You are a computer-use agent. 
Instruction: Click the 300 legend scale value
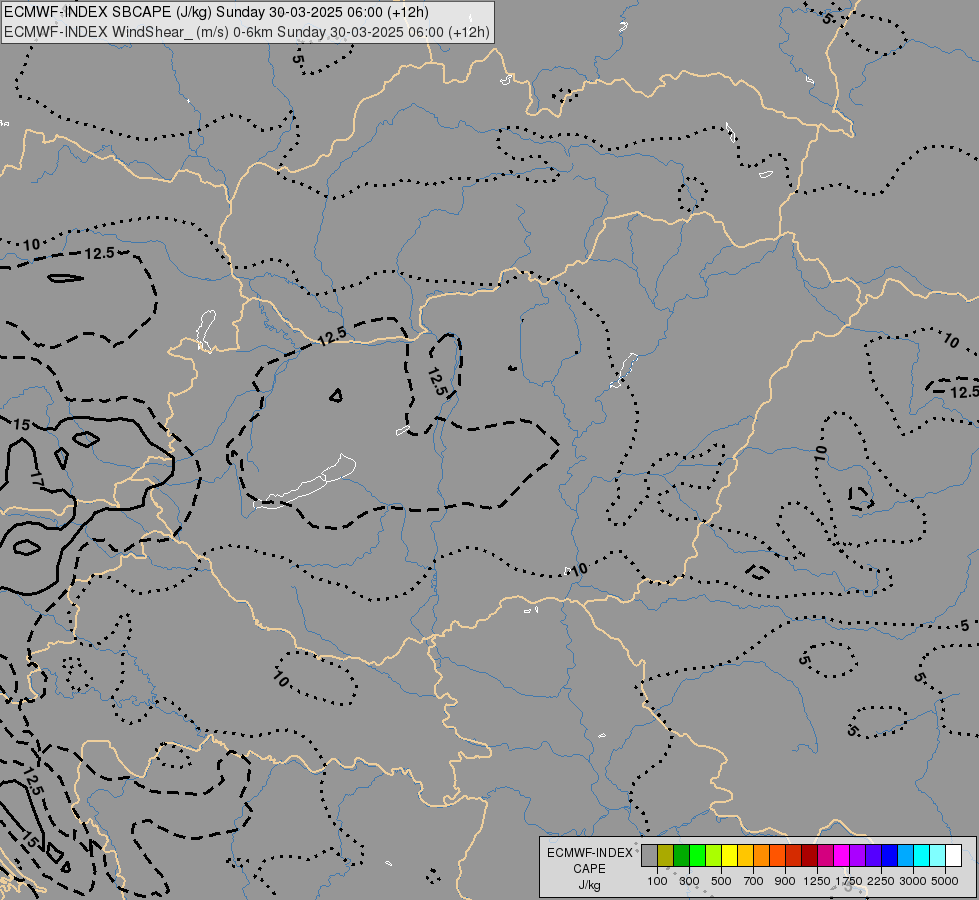[689, 881]
